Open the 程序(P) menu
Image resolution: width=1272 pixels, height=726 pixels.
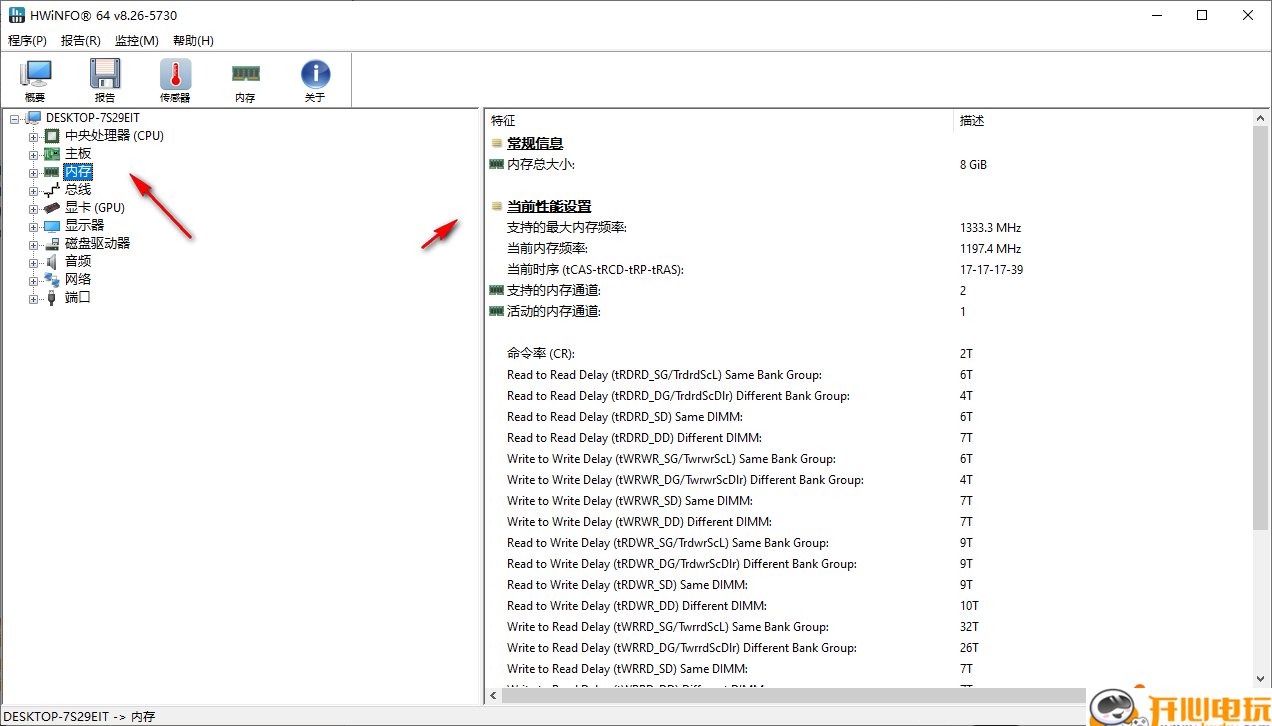[27, 40]
